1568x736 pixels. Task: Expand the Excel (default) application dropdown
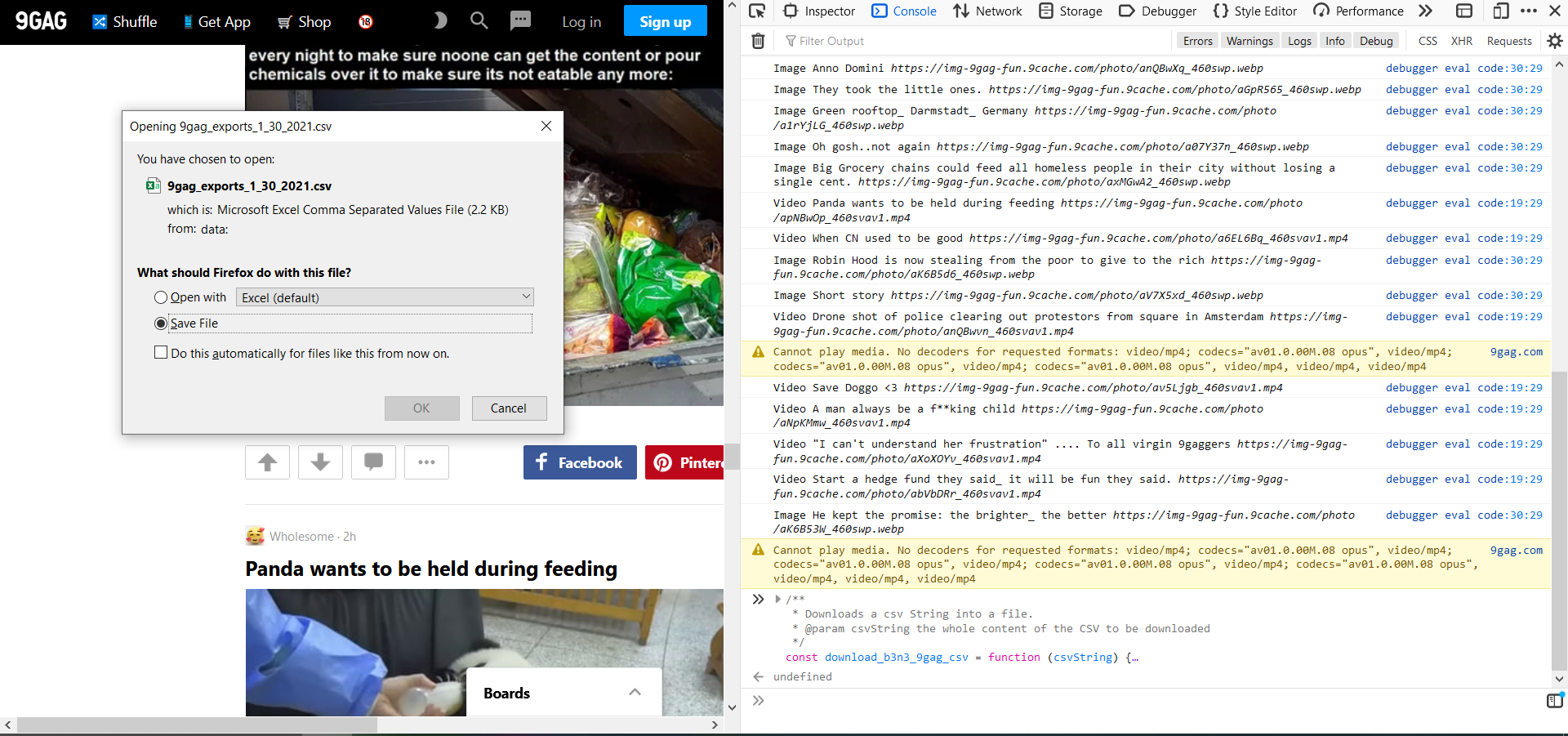385,297
